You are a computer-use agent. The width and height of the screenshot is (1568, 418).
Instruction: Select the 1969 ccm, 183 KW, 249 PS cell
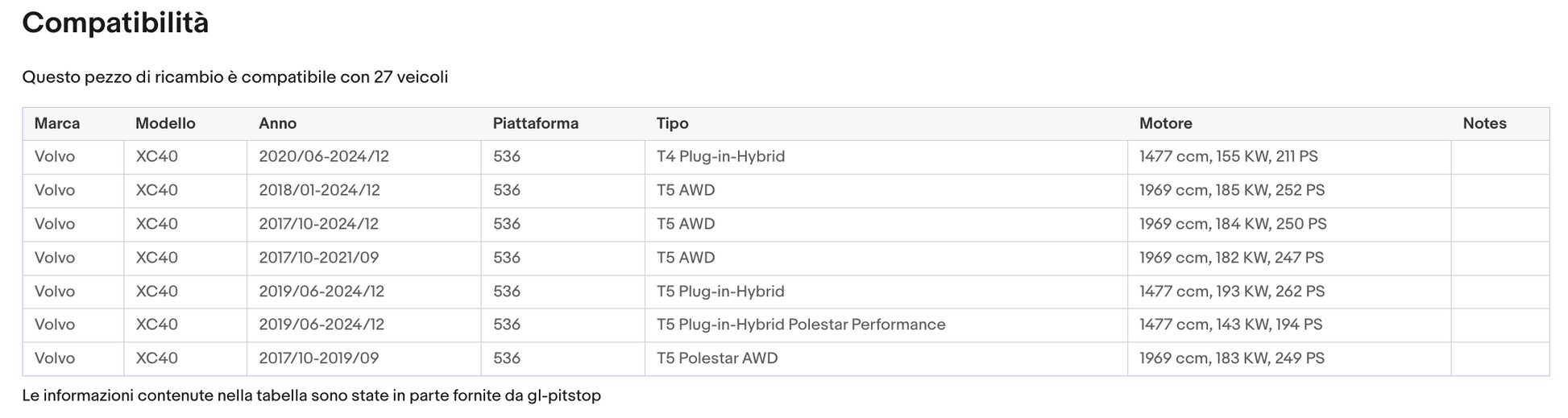[x=1289, y=358]
